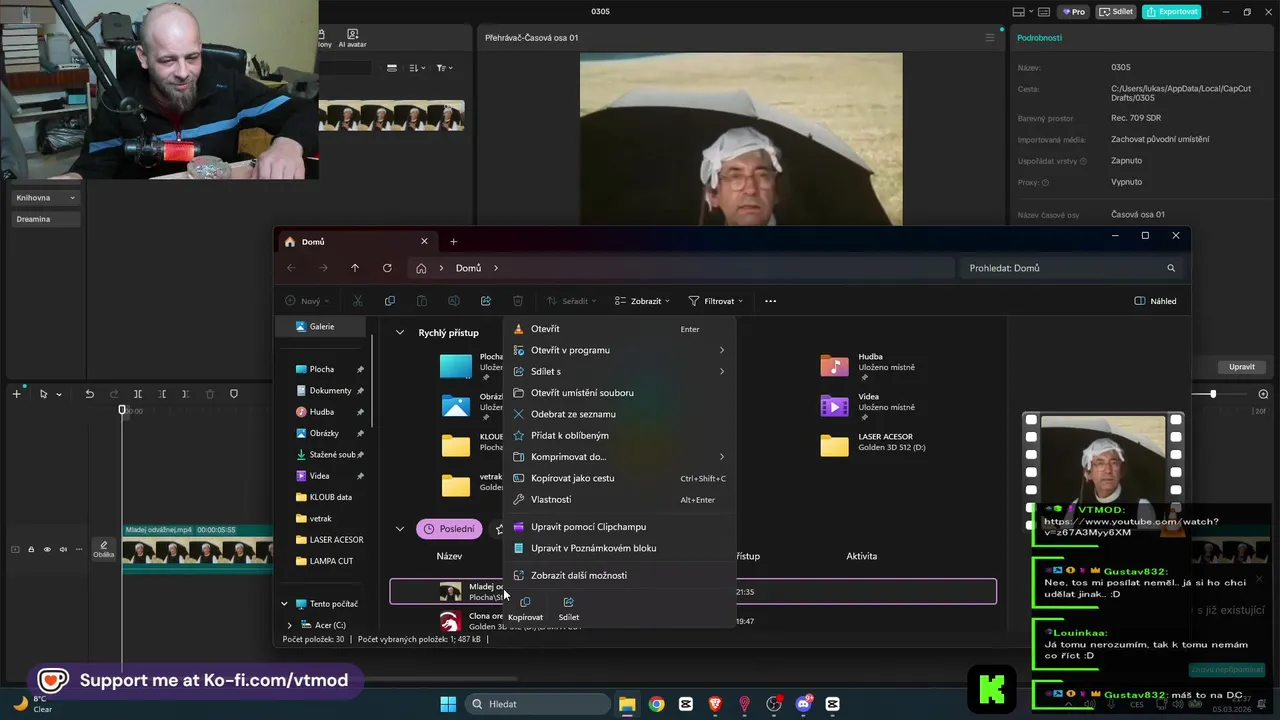Screen dimensions: 1280x720
Task: Expand the Acer (C:) tree node
Action: 290,625
